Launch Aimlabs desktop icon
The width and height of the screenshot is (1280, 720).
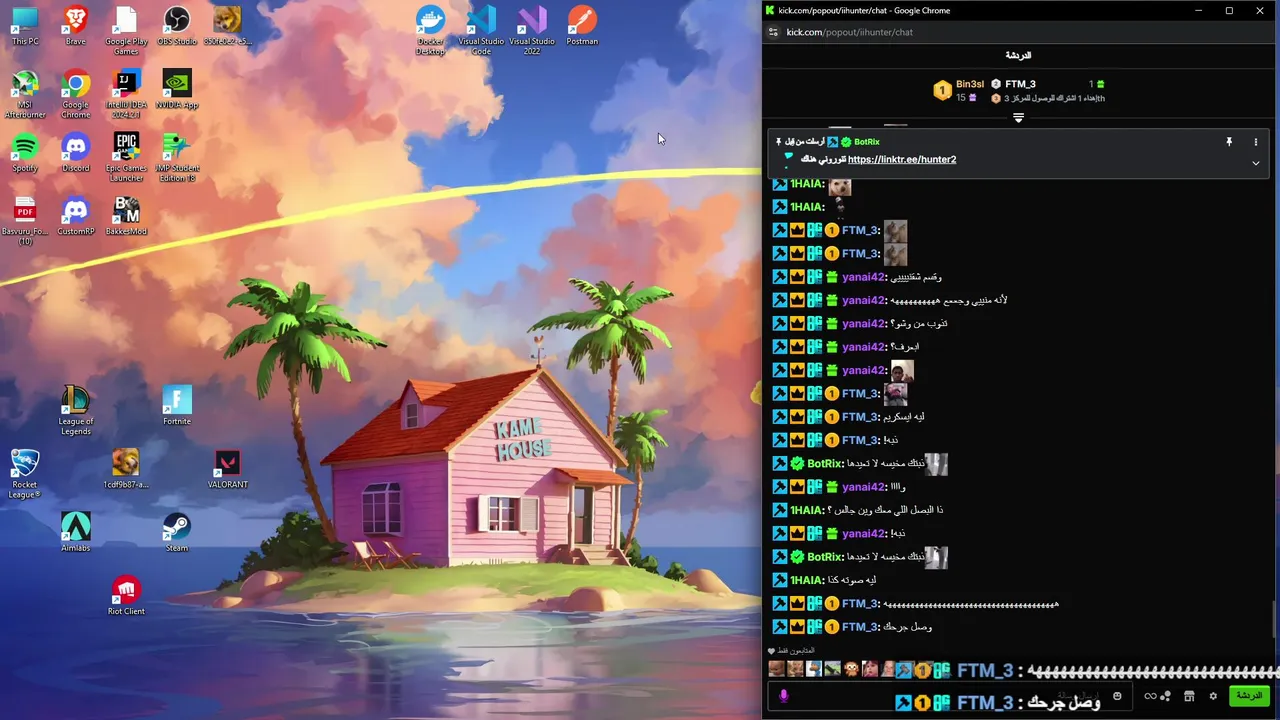click(75, 532)
